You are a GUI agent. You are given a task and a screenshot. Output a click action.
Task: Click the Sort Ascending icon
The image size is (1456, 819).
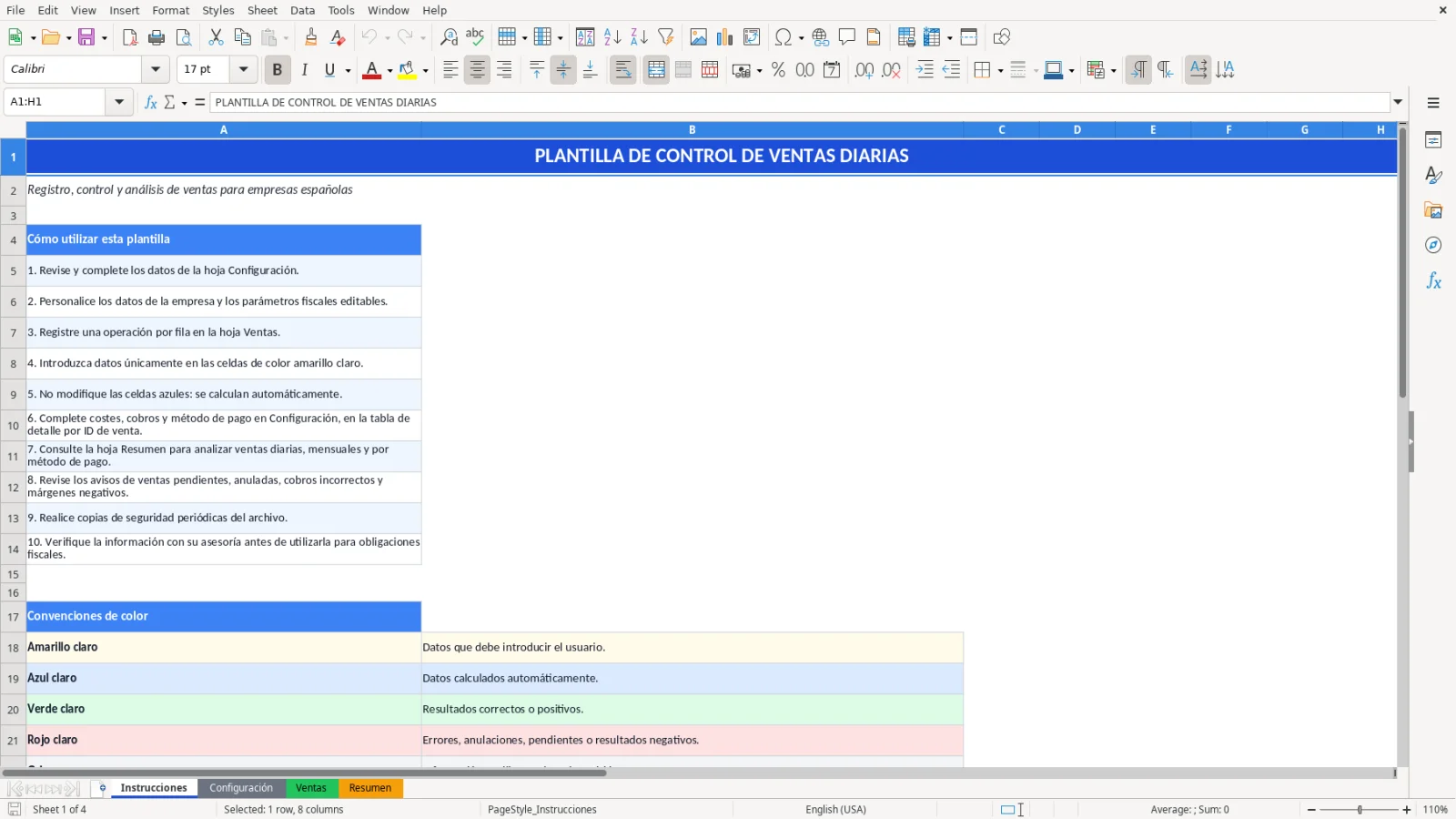click(x=612, y=37)
